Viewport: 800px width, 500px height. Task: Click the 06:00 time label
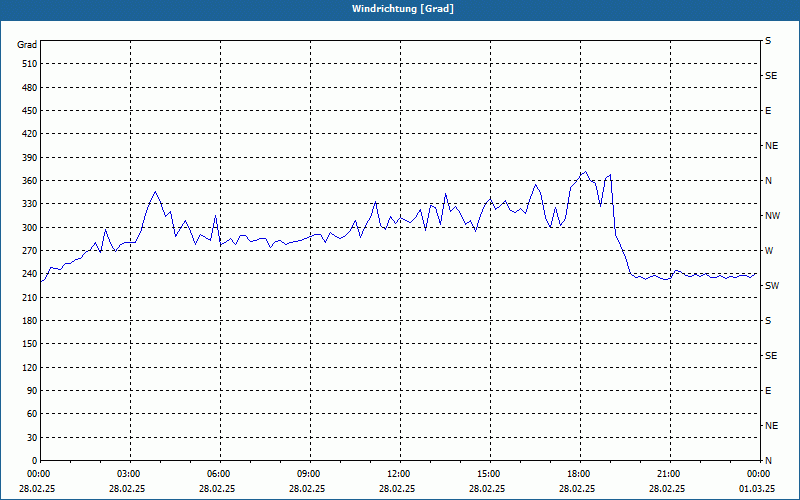218,474
